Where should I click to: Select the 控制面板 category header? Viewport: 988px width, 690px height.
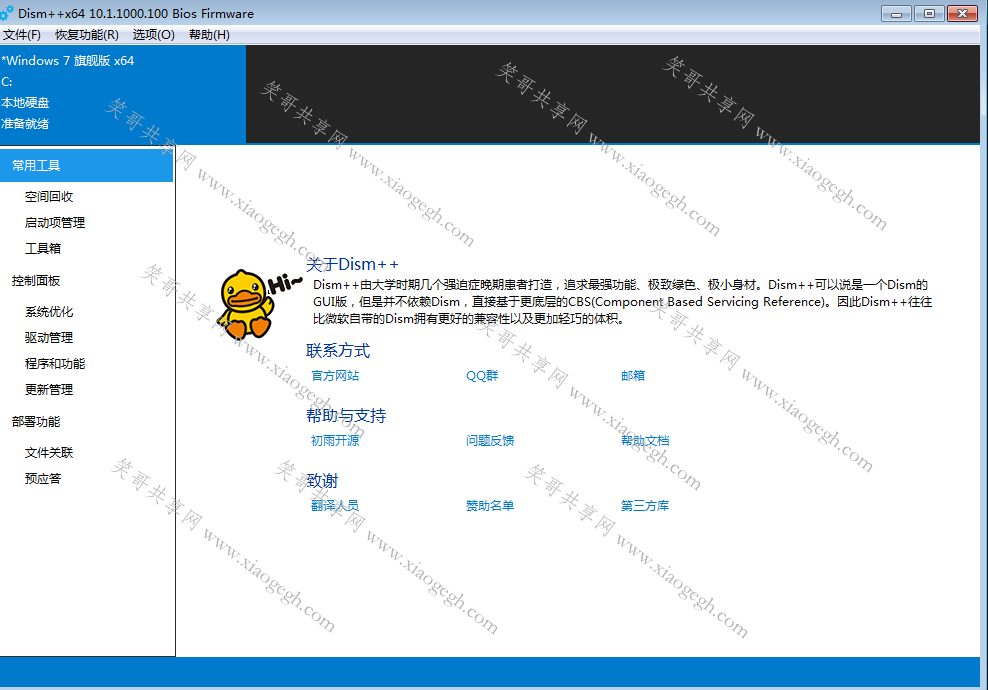coord(36,280)
